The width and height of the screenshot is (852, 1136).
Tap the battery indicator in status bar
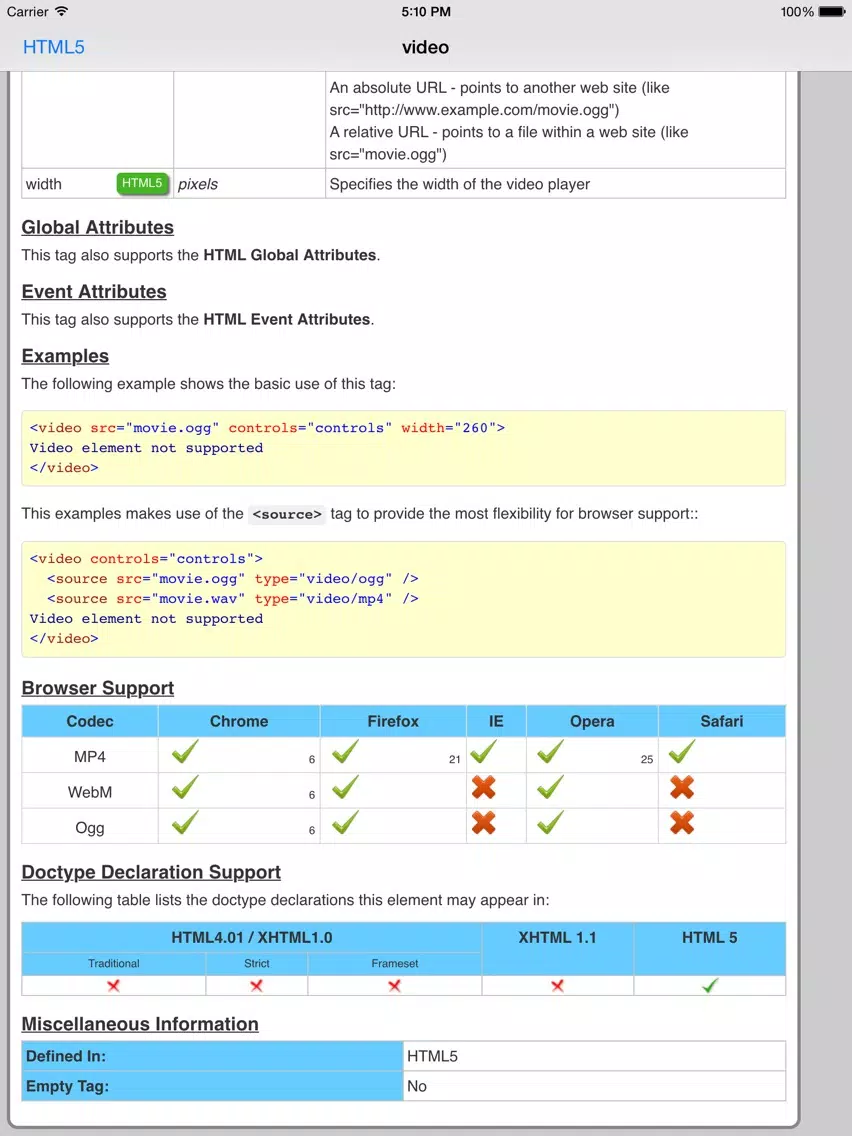[x=831, y=12]
